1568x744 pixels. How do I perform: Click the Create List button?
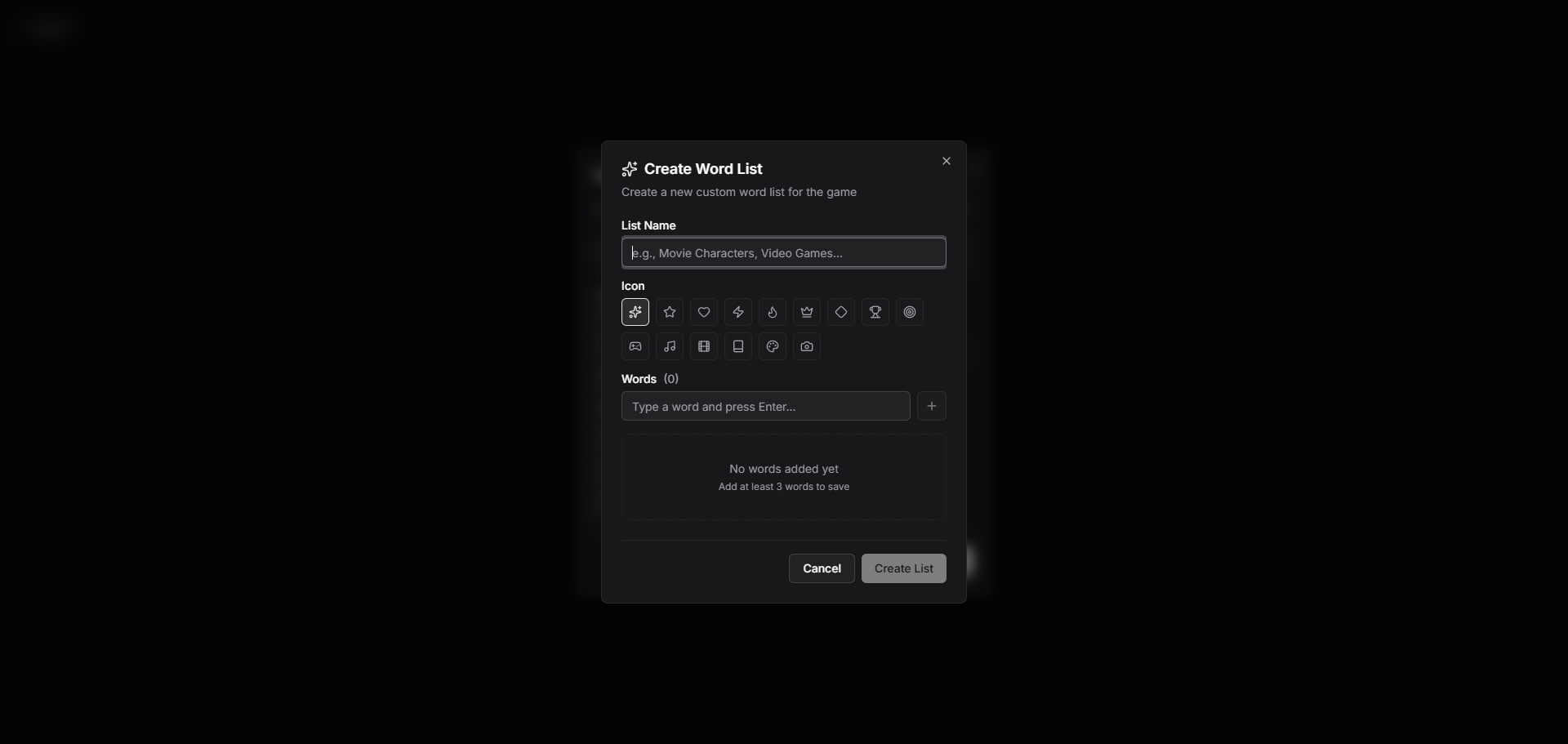click(903, 568)
